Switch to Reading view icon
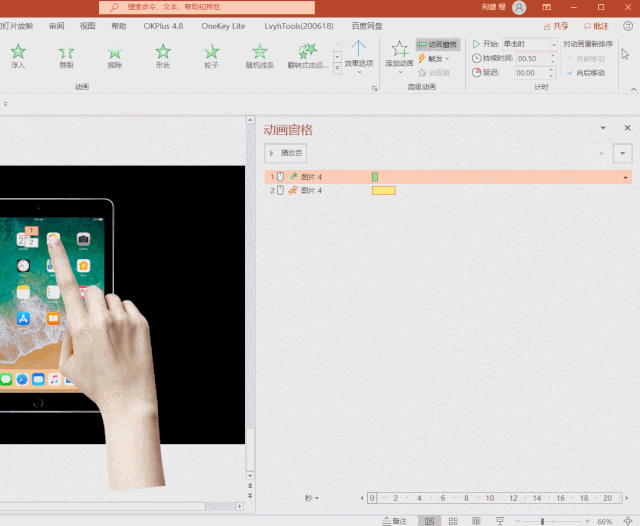 [x=476, y=521]
